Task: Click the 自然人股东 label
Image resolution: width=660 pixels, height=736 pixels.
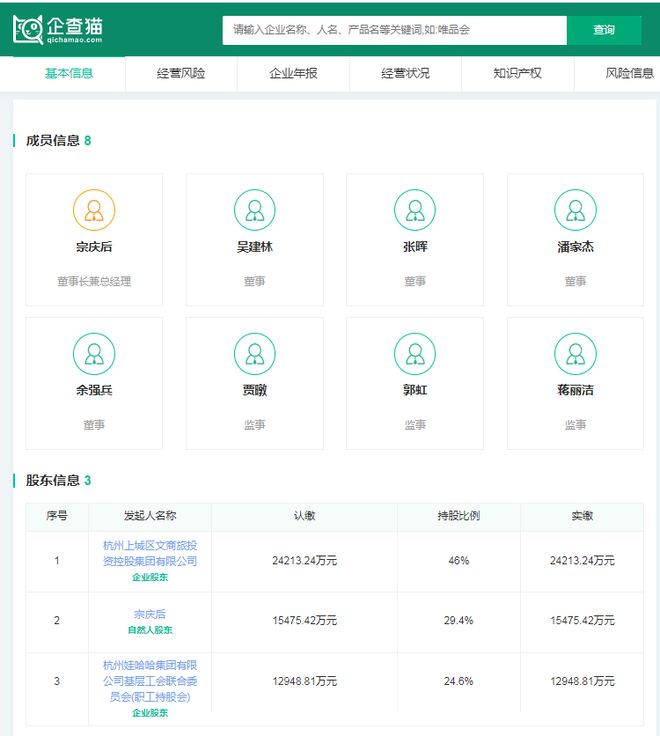Action: (150, 630)
